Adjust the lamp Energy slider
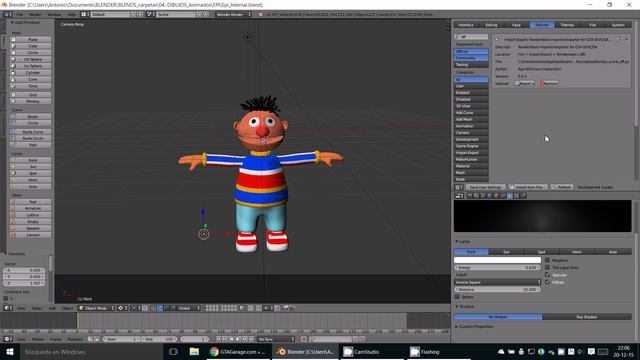This screenshot has height=360, width=640. tap(498, 267)
